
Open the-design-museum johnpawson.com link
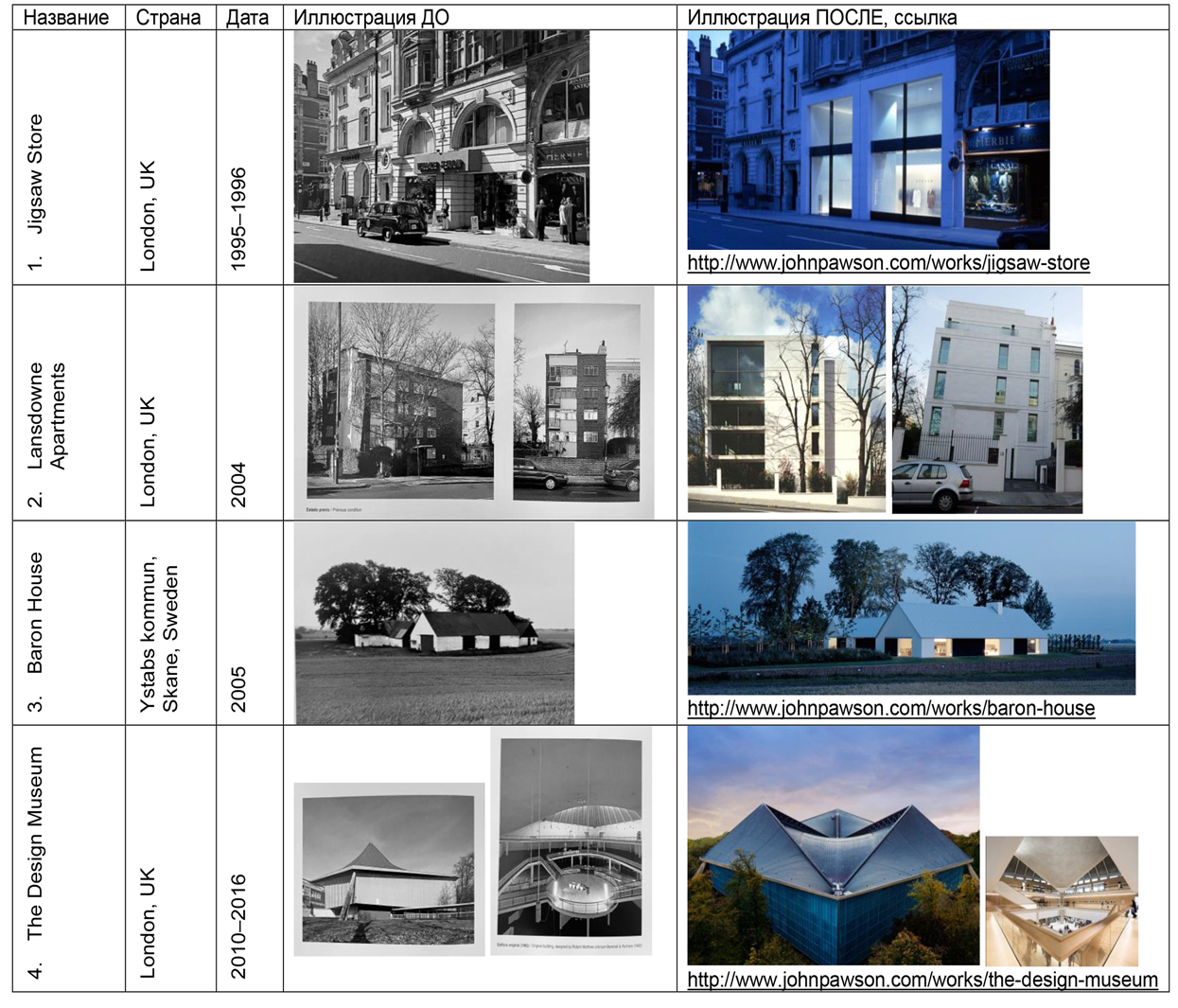(x=923, y=980)
